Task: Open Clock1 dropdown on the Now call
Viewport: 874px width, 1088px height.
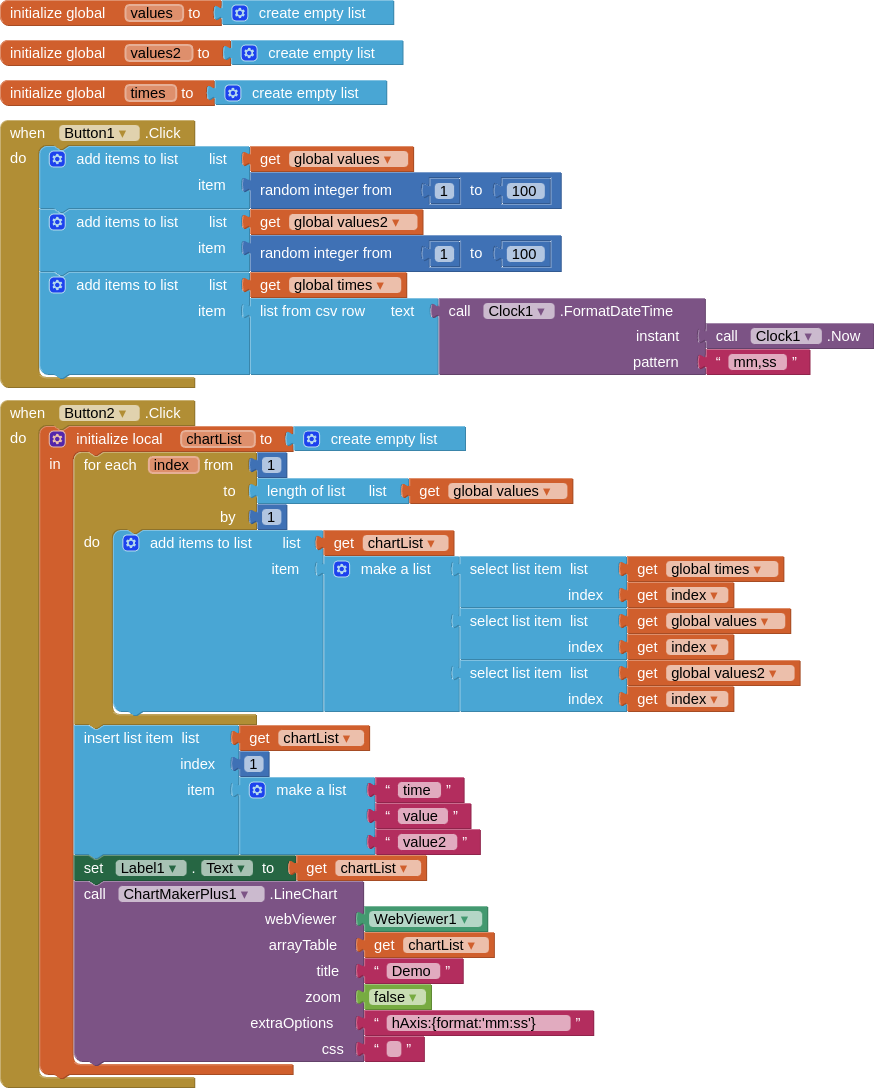Action: pos(786,336)
